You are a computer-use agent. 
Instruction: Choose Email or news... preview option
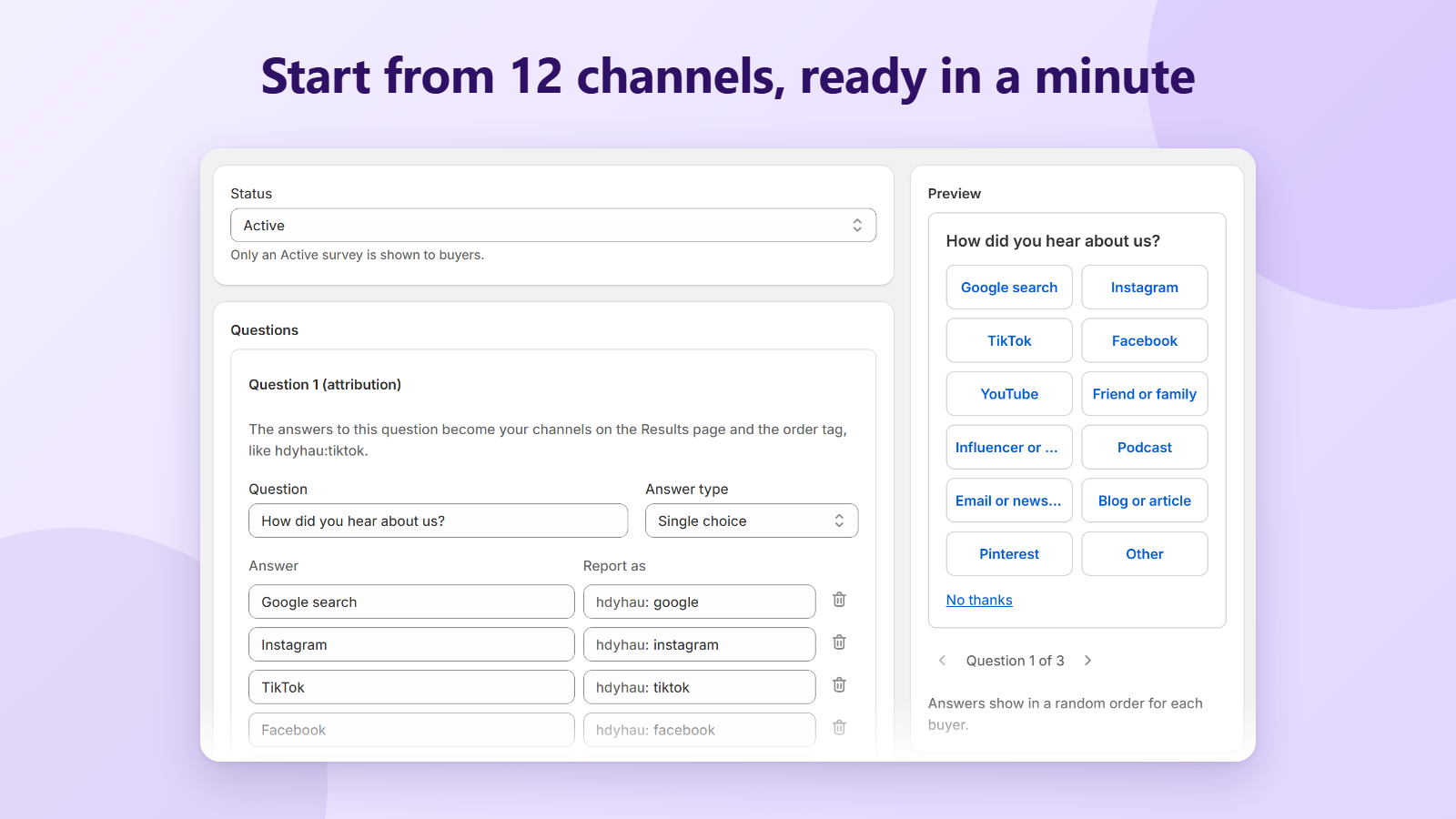(1009, 500)
